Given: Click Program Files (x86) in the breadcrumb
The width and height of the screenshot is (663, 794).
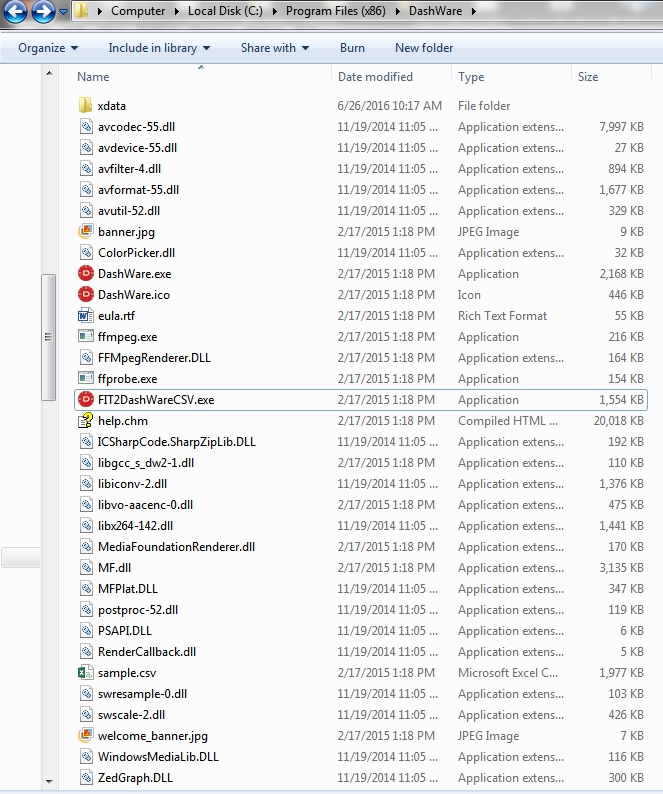Looking at the screenshot, I should [x=335, y=11].
